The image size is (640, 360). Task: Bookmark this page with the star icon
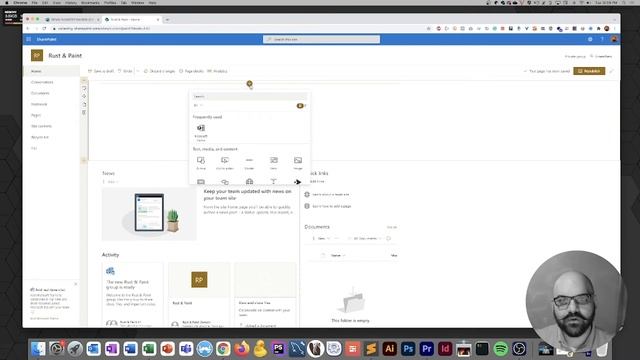click(x=429, y=29)
